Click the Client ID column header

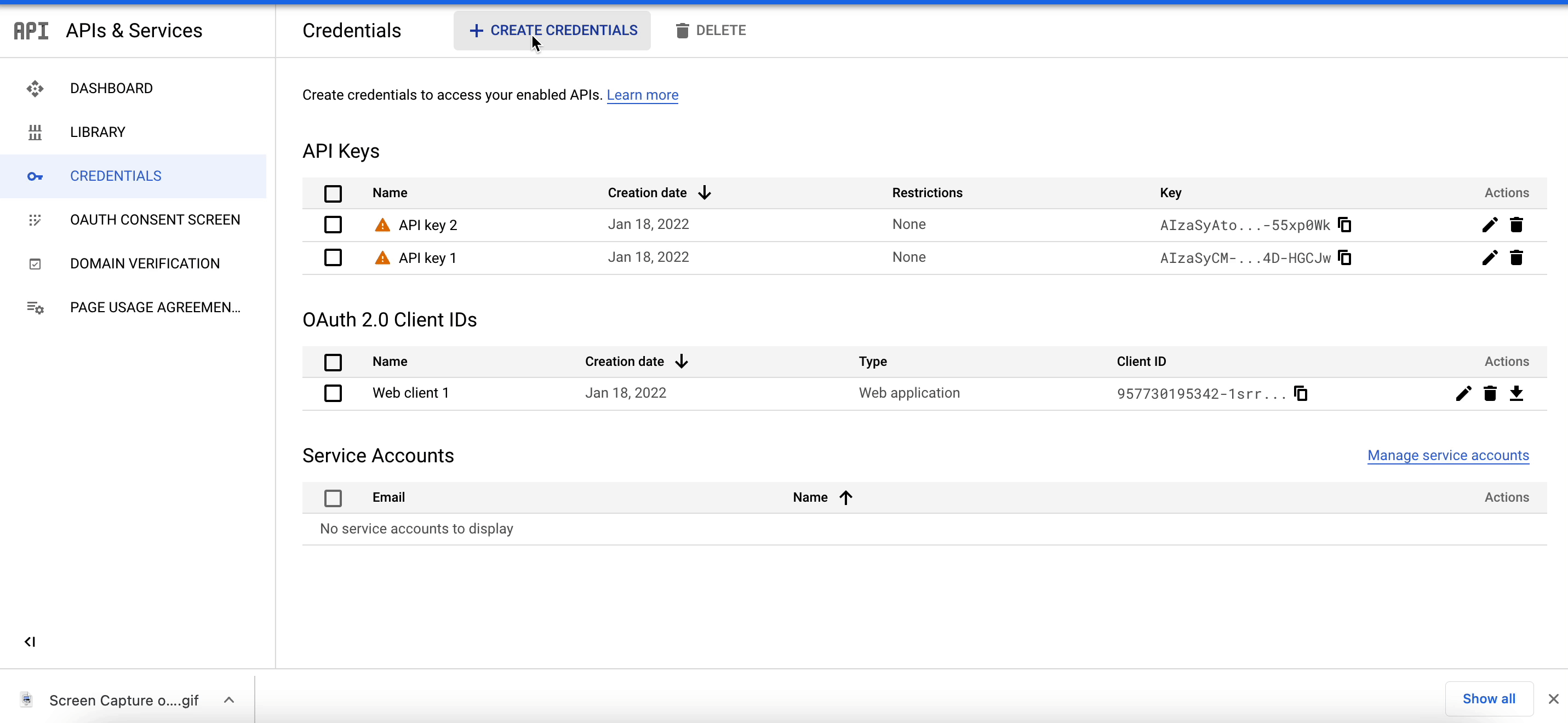coord(1141,361)
